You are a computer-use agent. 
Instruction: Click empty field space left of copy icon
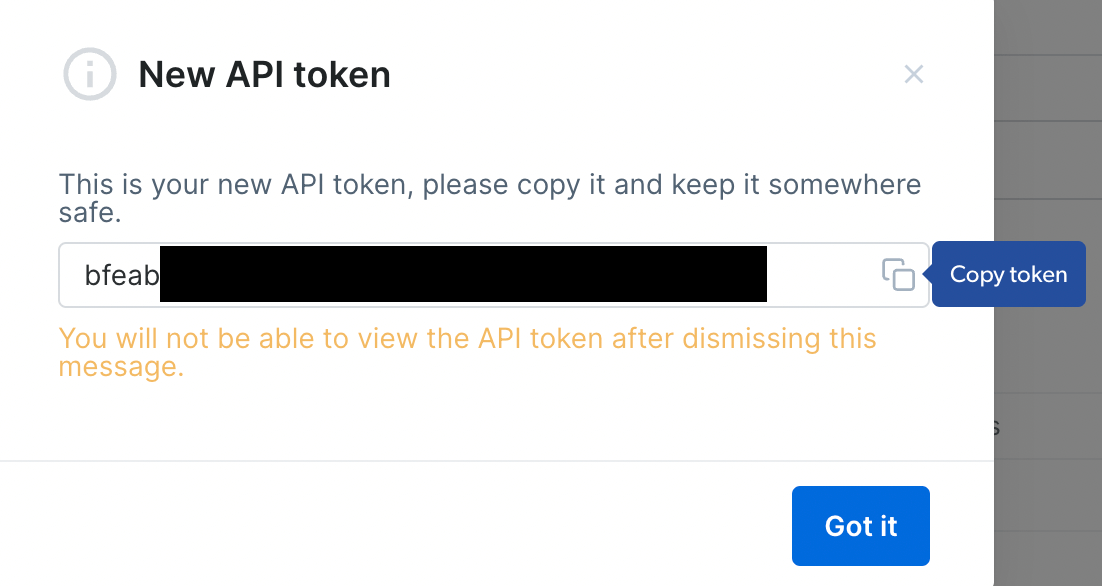822,275
